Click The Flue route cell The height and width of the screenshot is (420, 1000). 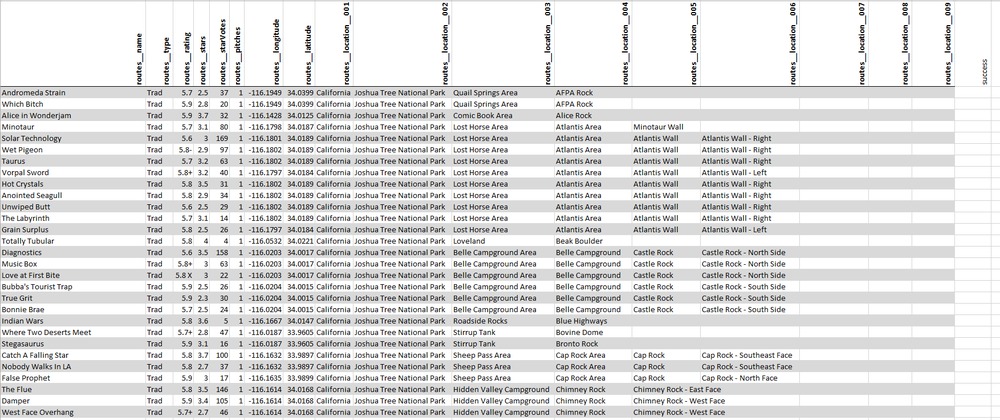(73, 389)
